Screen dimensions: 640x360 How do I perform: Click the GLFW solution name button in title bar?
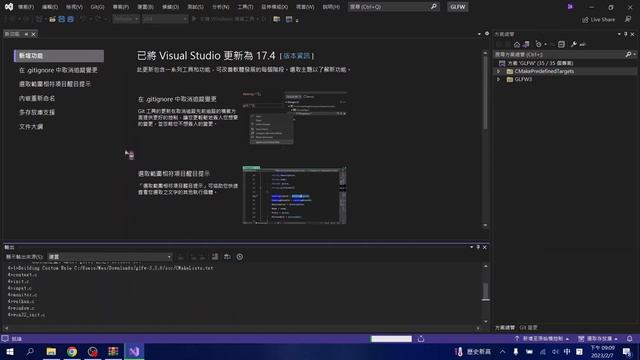point(458,7)
